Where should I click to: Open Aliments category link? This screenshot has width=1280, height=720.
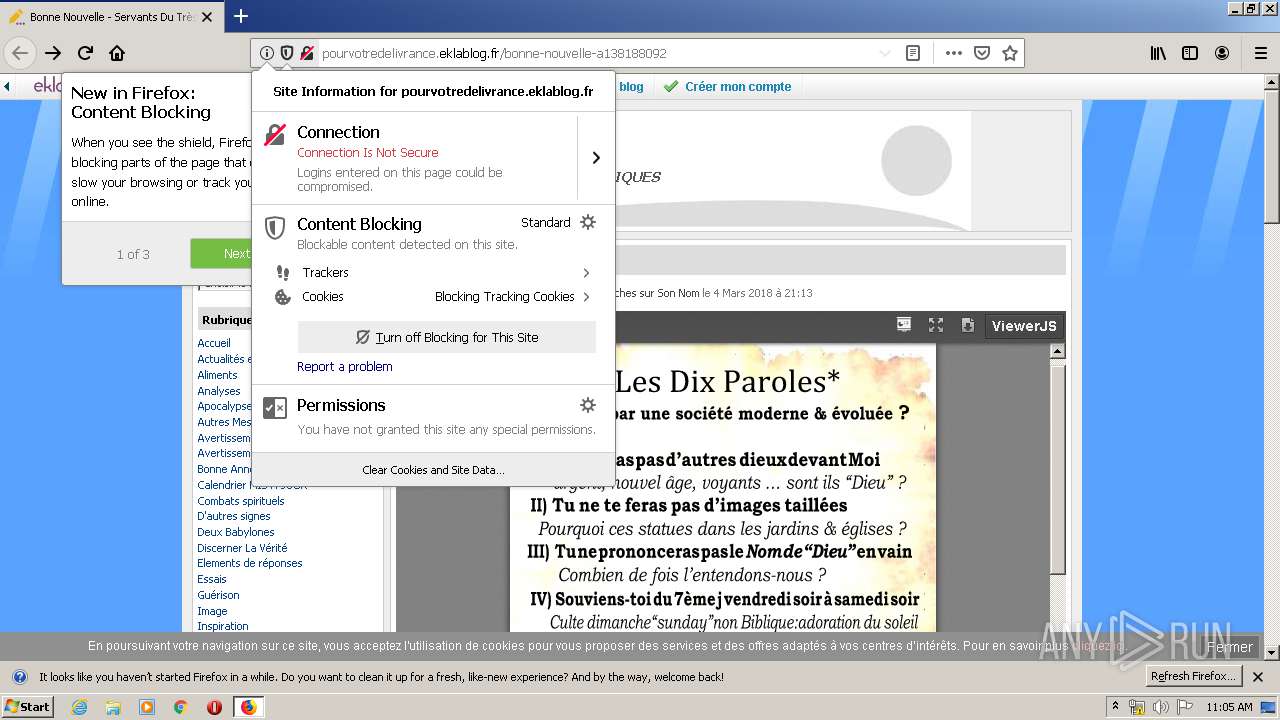[x=217, y=375]
